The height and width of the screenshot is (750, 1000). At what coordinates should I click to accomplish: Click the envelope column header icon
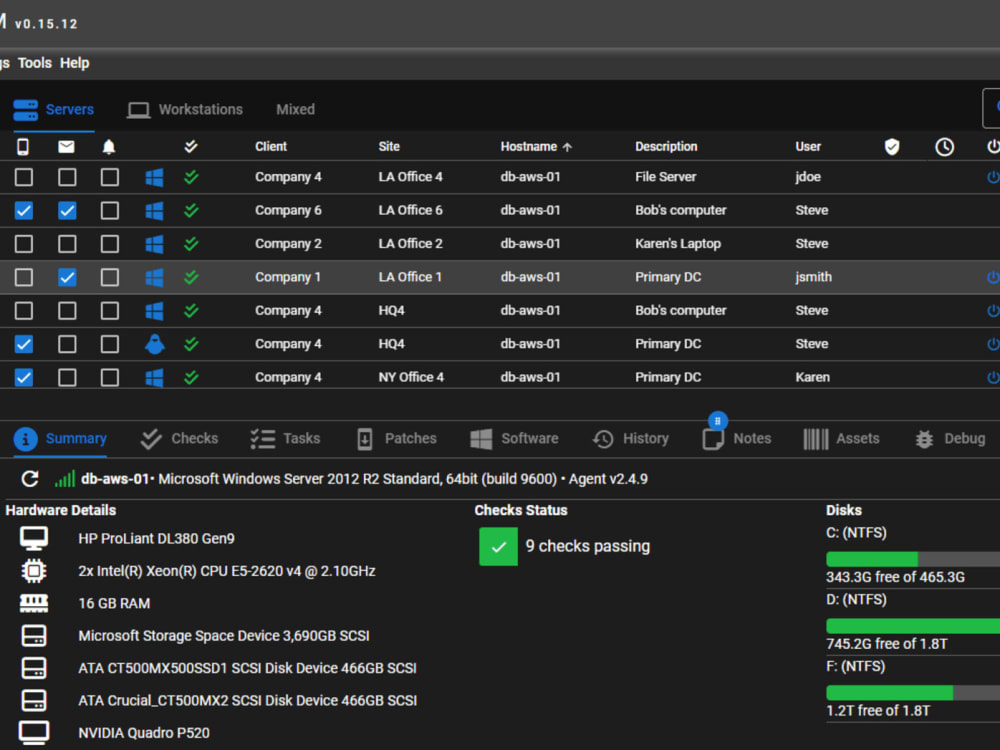(66, 146)
